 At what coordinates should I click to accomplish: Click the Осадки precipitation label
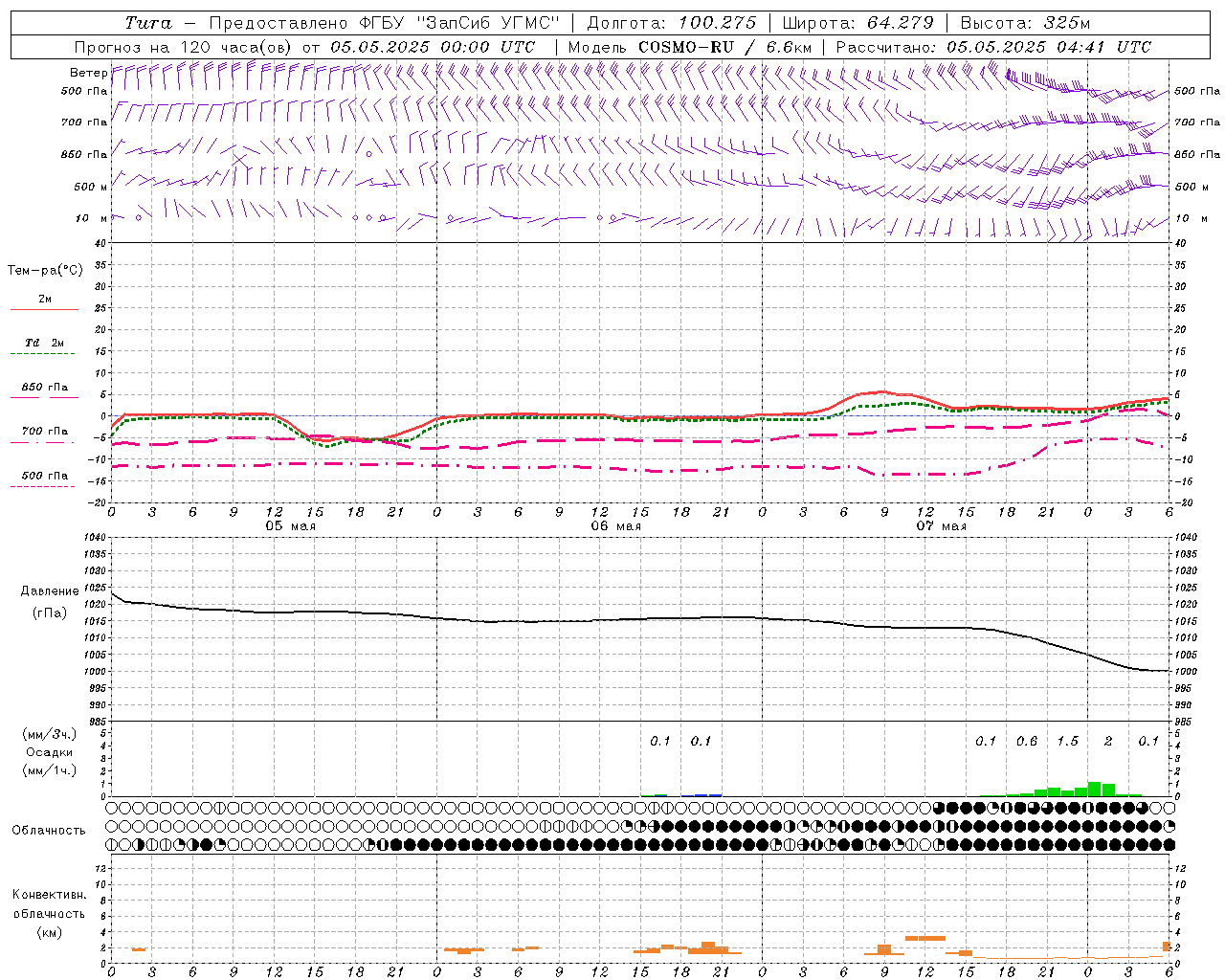pos(49,752)
